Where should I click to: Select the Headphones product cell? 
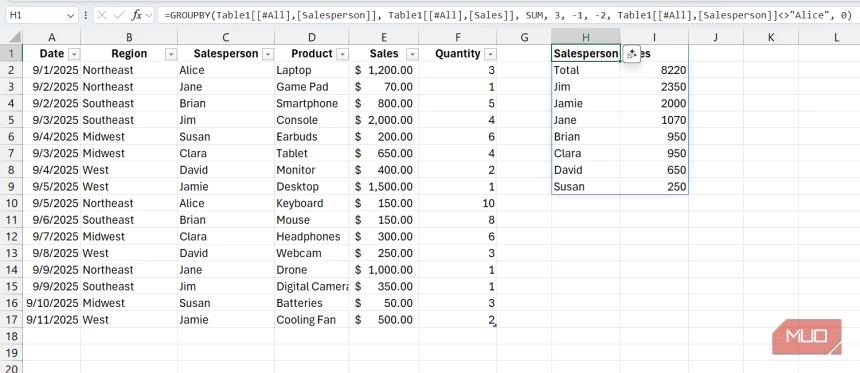312,236
